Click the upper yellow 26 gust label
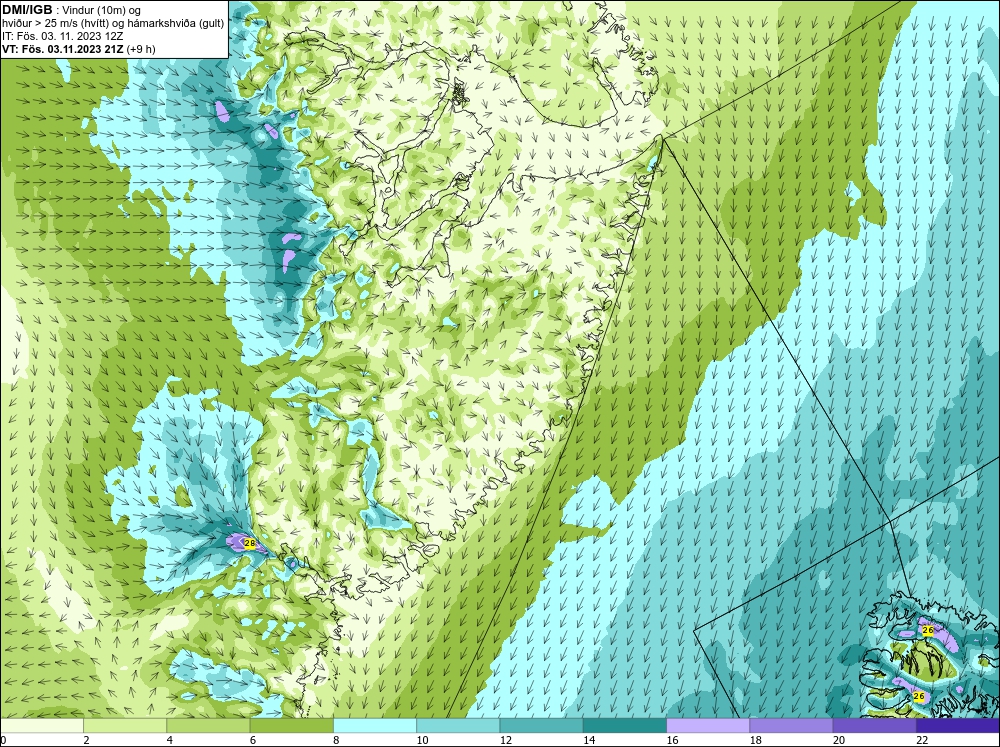The height and width of the screenshot is (747, 1000). (928, 630)
